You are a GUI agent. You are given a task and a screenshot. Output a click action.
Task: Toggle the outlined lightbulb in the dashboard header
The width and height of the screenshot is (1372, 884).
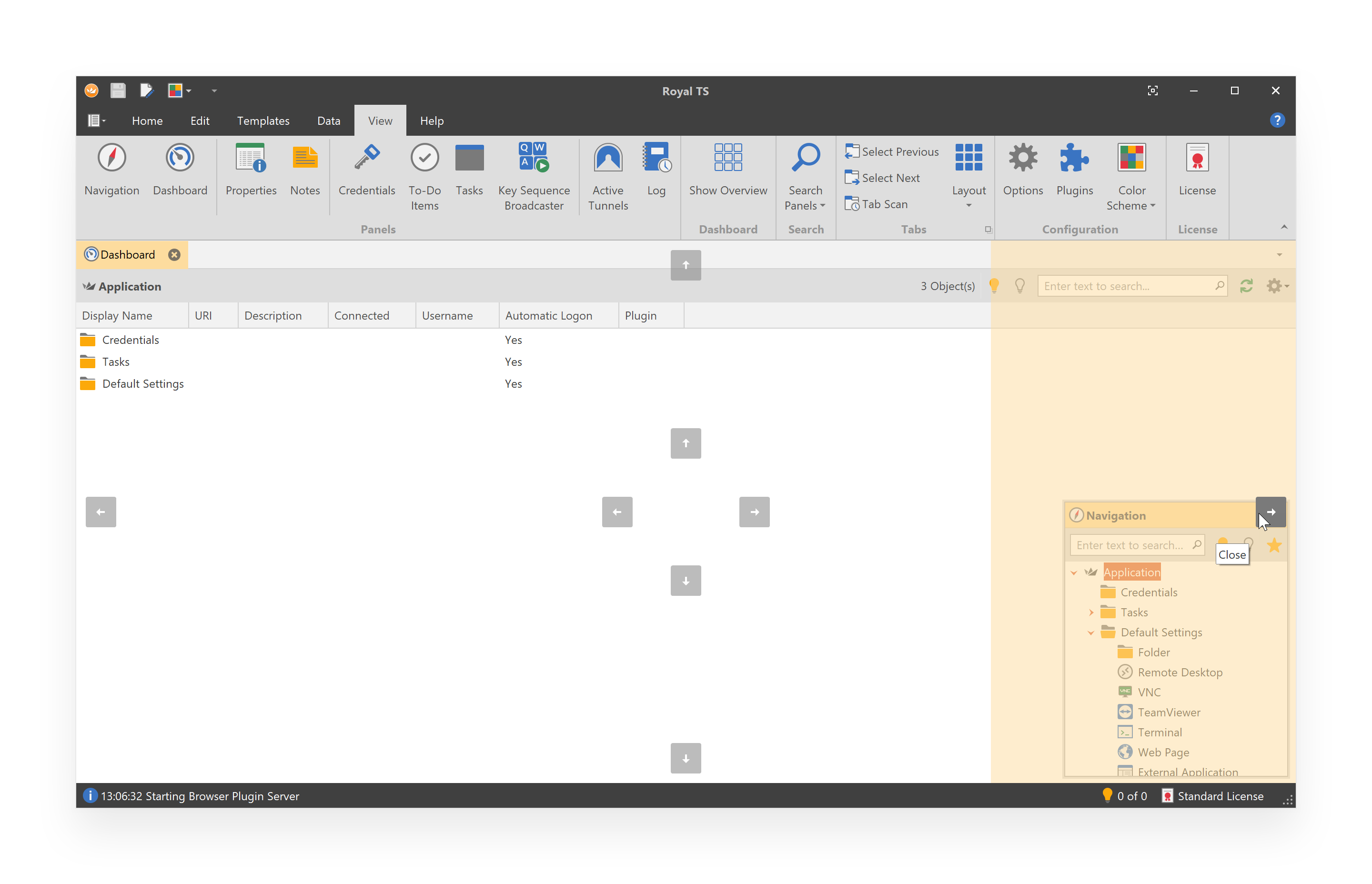[1019, 286]
